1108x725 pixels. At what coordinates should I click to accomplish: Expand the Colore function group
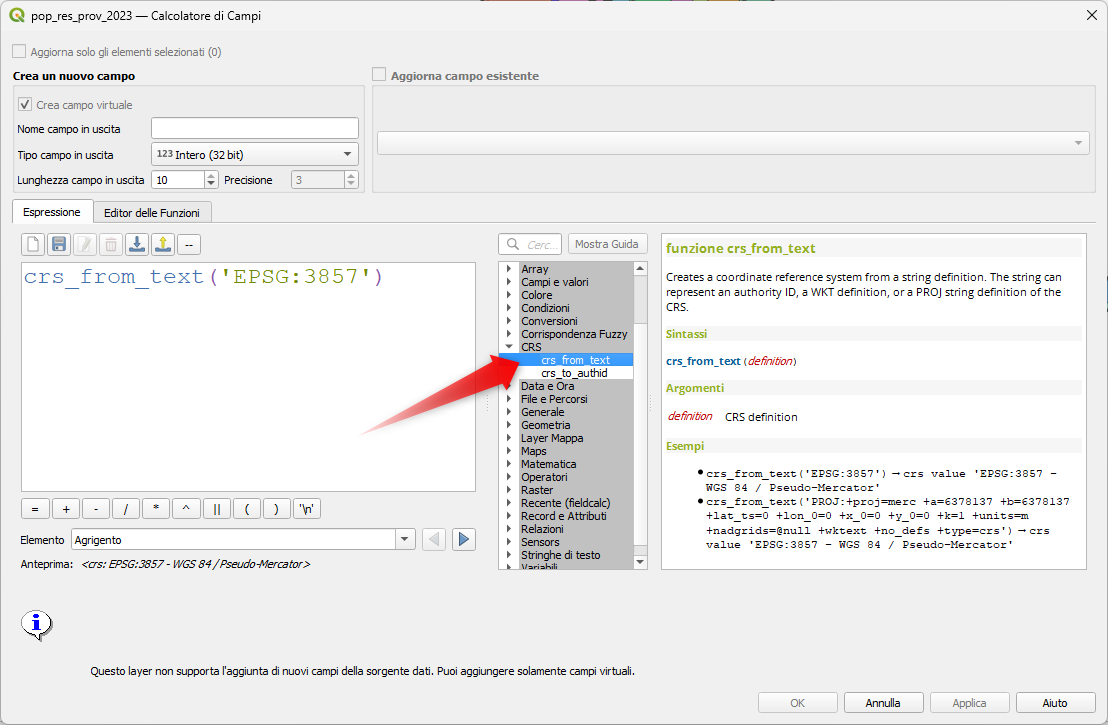pyautogui.click(x=509, y=295)
